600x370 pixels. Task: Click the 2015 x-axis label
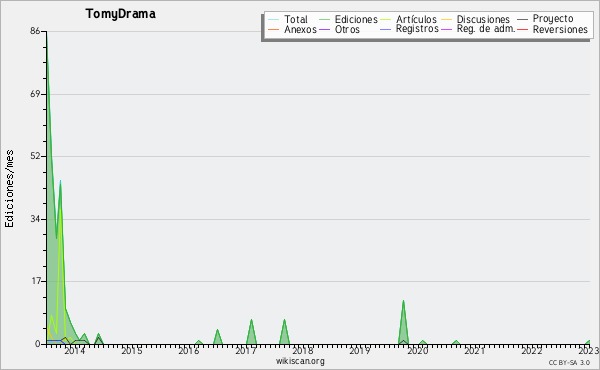click(132, 351)
